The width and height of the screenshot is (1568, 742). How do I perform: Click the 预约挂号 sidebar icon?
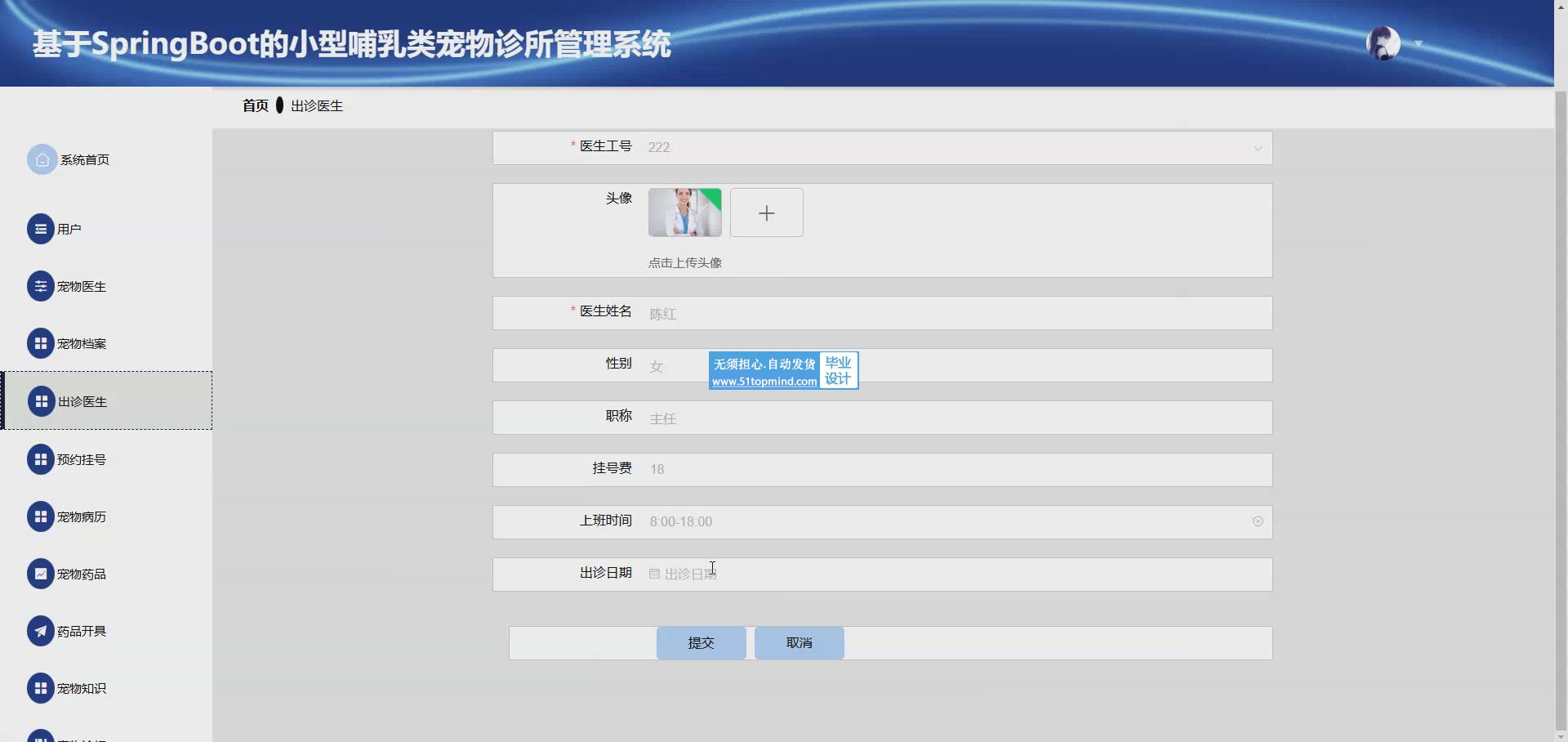click(x=41, y=459)
